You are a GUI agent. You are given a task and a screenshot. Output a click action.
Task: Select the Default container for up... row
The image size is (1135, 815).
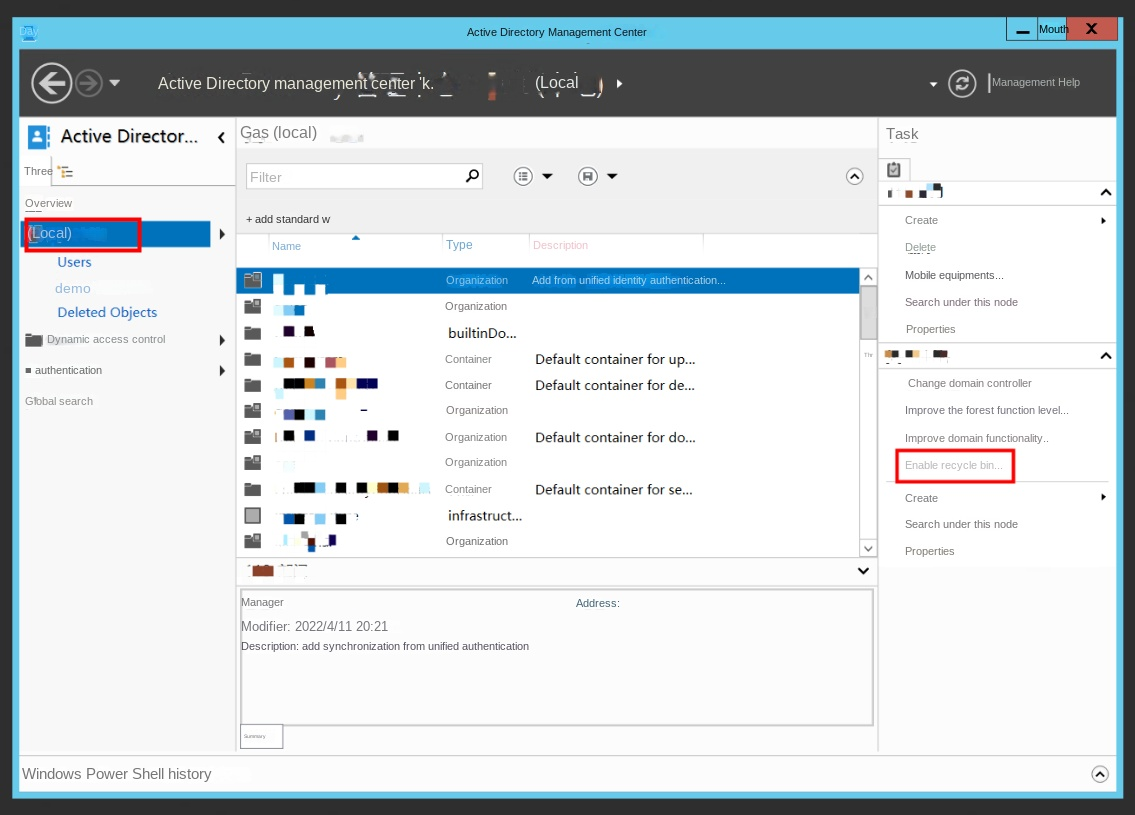(547, 360)
